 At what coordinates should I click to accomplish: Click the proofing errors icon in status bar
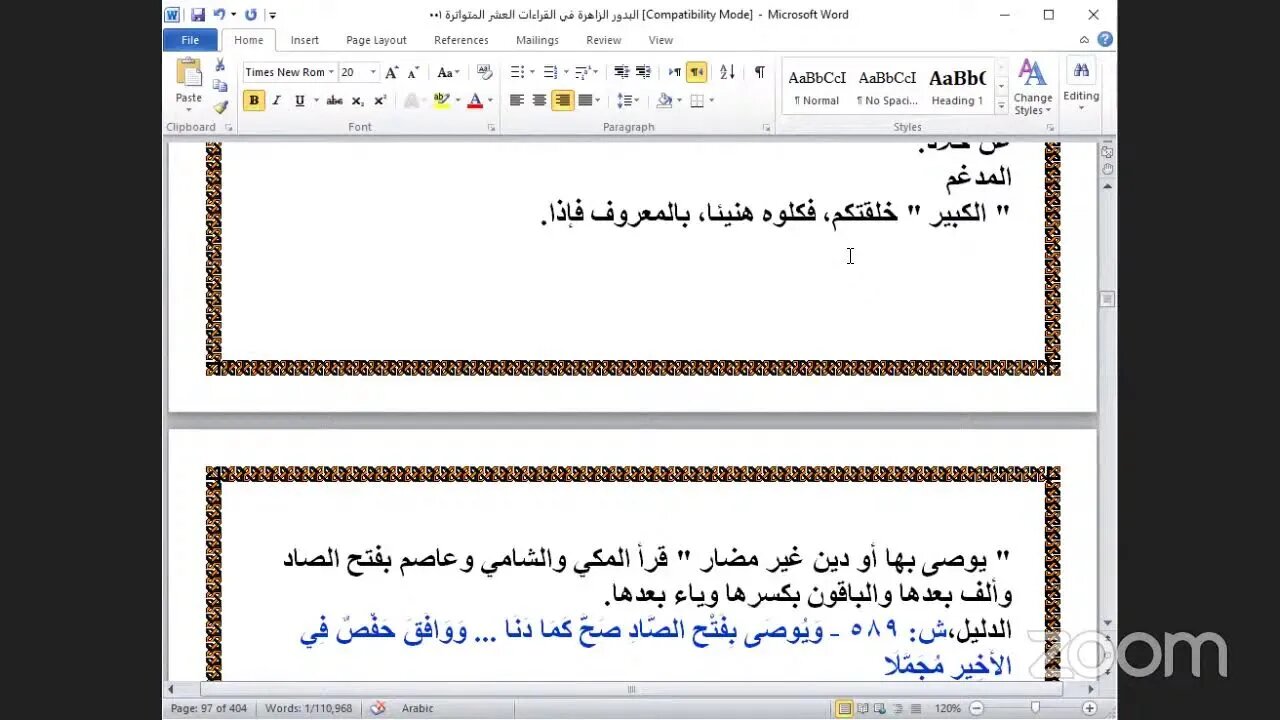point(378,708)
